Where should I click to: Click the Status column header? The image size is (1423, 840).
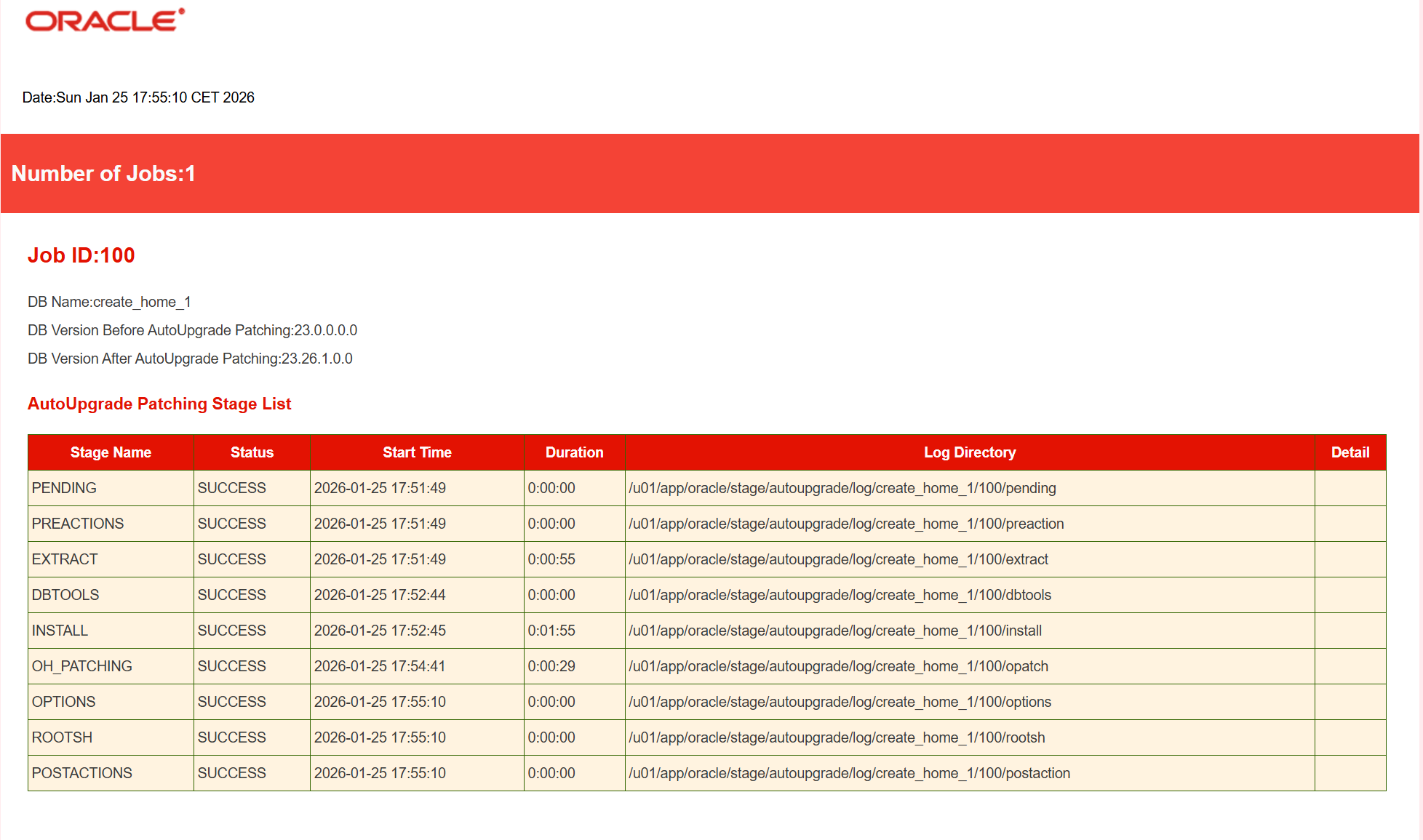252,452
